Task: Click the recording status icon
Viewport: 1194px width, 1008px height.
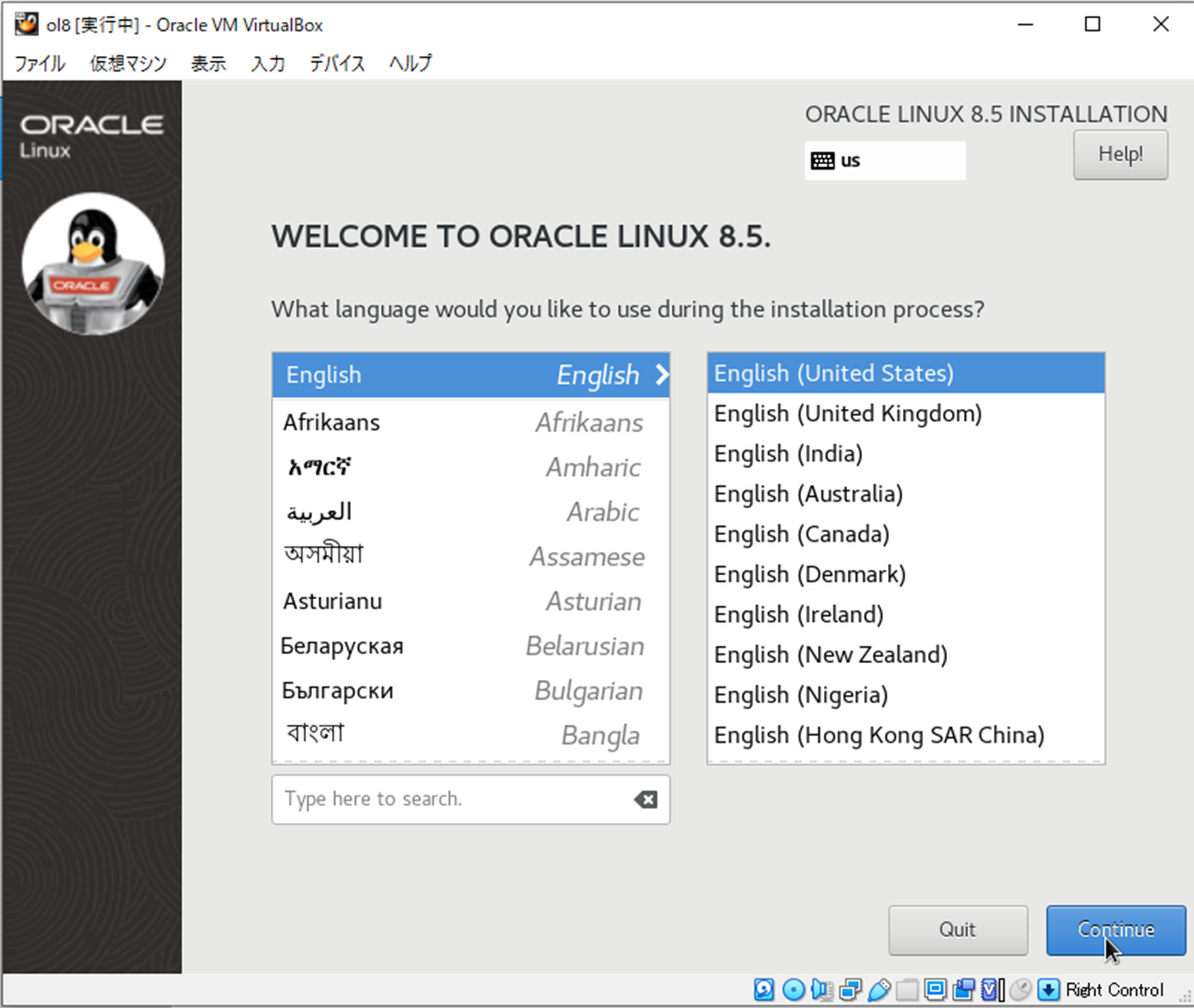Action: point(963,989)
